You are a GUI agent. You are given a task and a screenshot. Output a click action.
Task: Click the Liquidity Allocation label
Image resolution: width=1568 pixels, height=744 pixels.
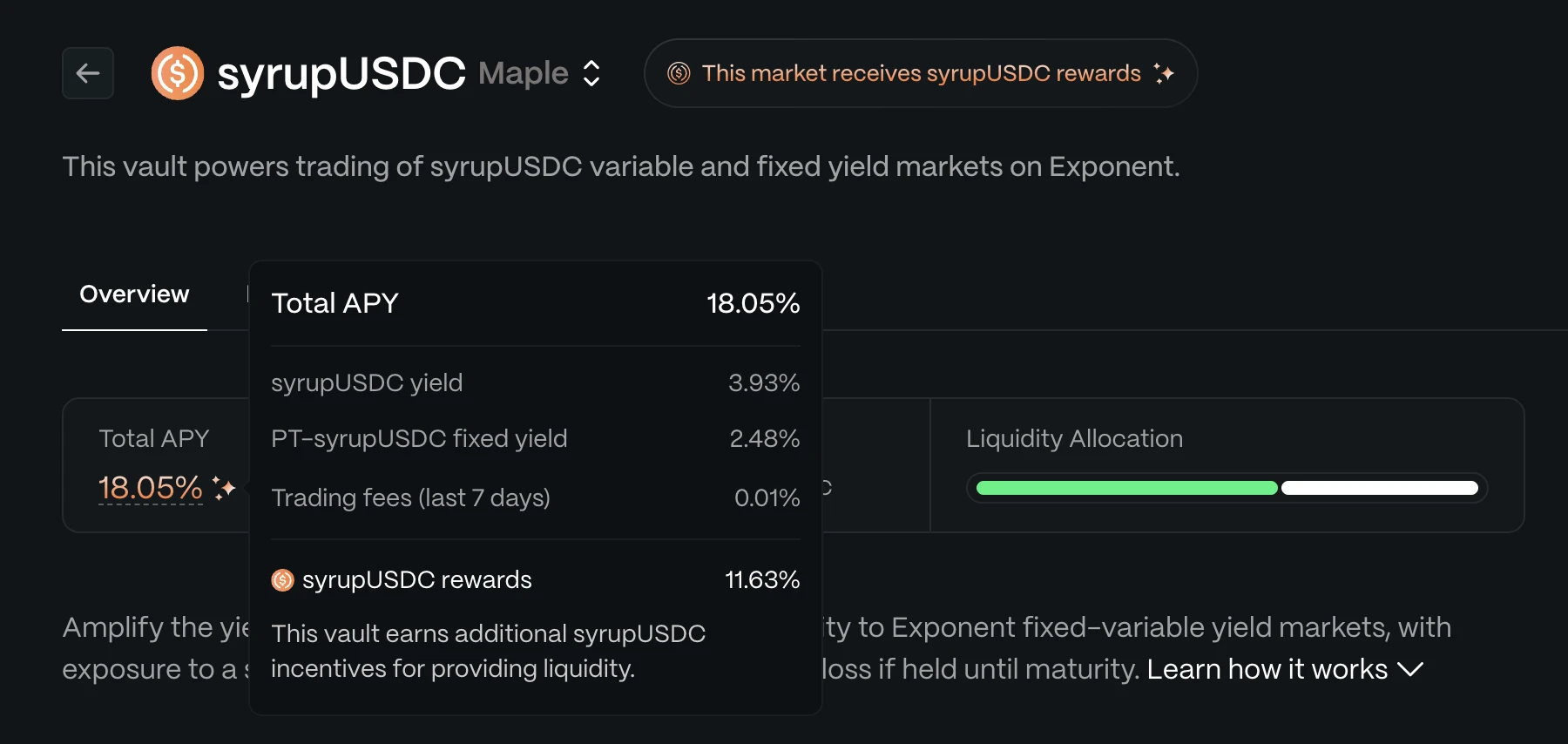click(x=1074, y=438)
